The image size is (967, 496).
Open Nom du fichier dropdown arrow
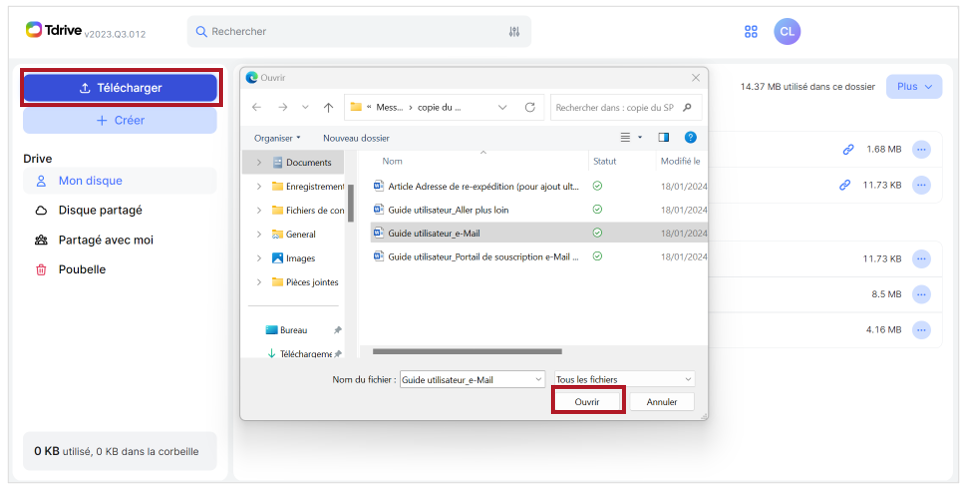click(x=539, y=379)
